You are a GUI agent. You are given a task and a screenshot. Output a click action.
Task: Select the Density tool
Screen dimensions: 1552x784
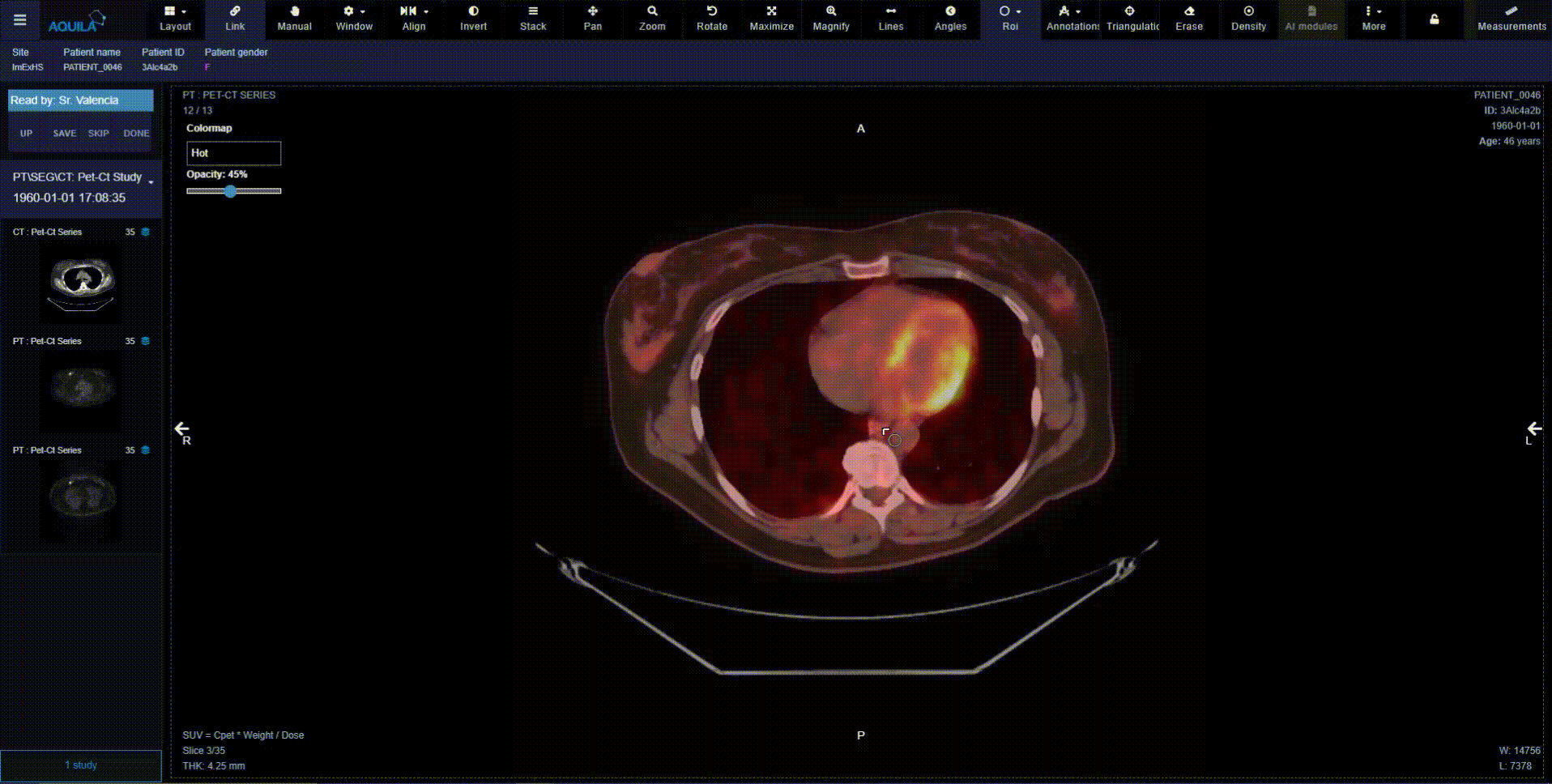[1248, 19]
